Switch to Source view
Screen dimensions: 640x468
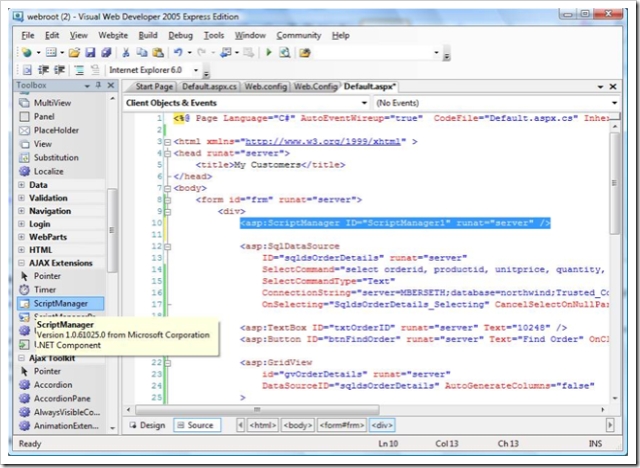(197, 425)
